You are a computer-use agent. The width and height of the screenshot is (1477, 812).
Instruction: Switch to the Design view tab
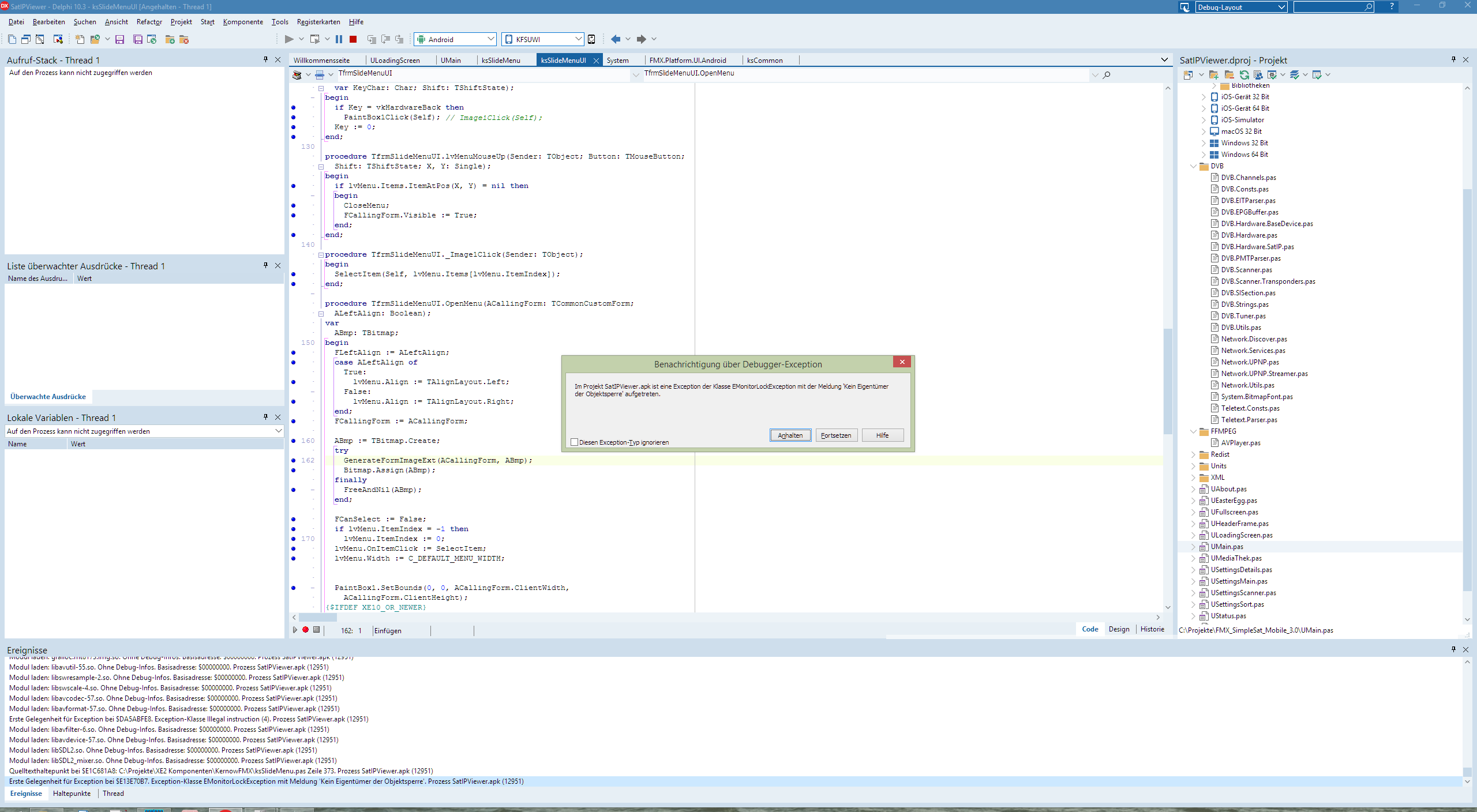point(1119,629)
